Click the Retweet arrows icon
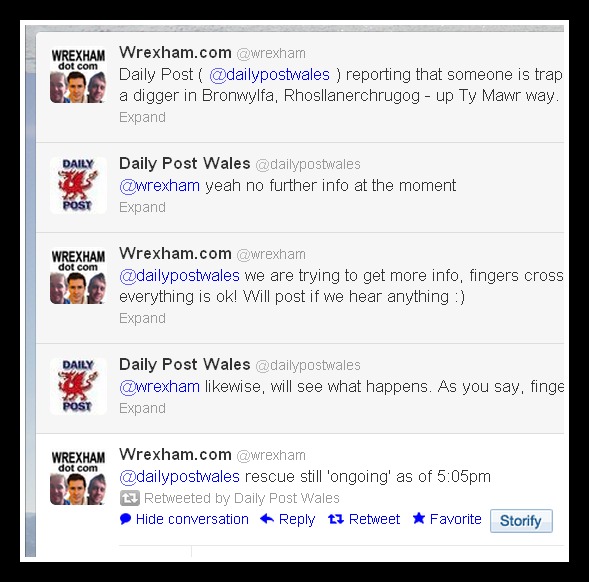 336,519
